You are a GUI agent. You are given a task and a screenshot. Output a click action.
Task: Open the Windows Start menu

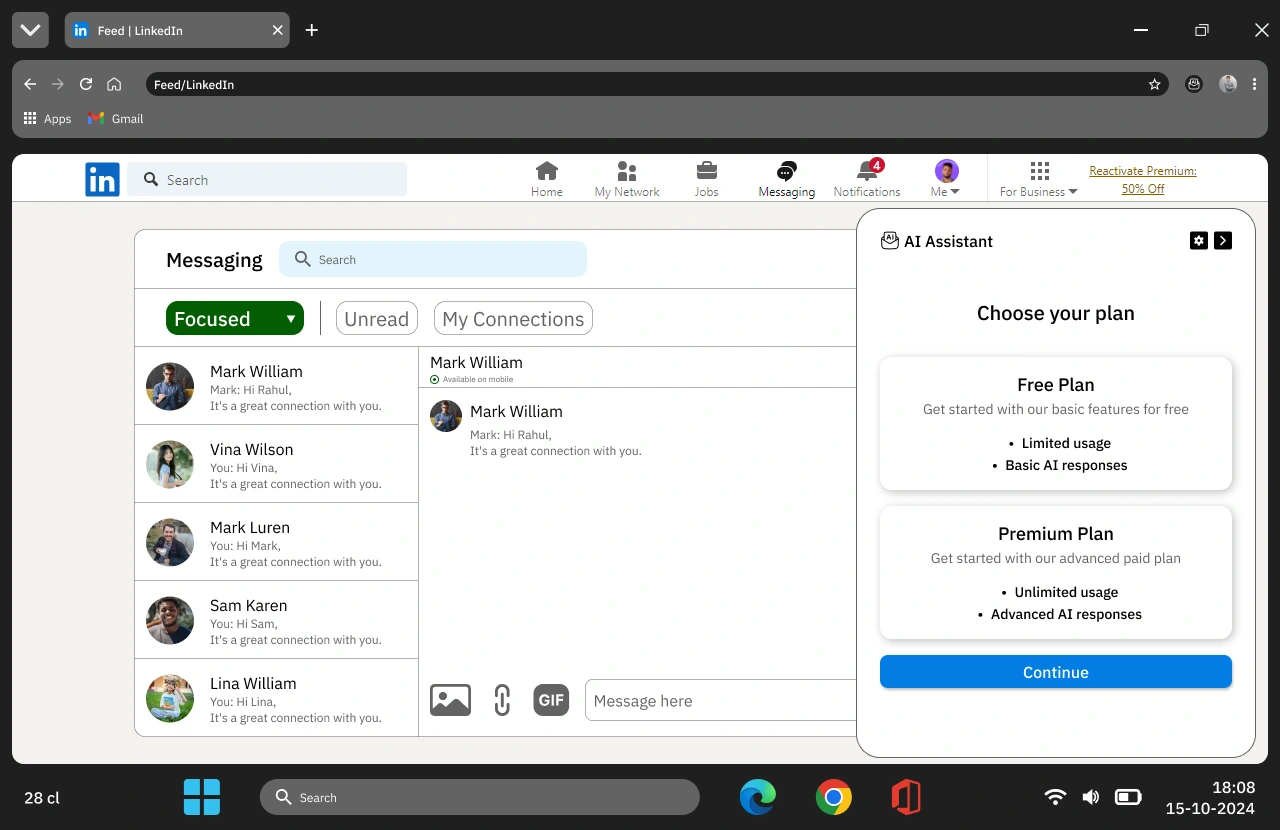pos(202,797)
